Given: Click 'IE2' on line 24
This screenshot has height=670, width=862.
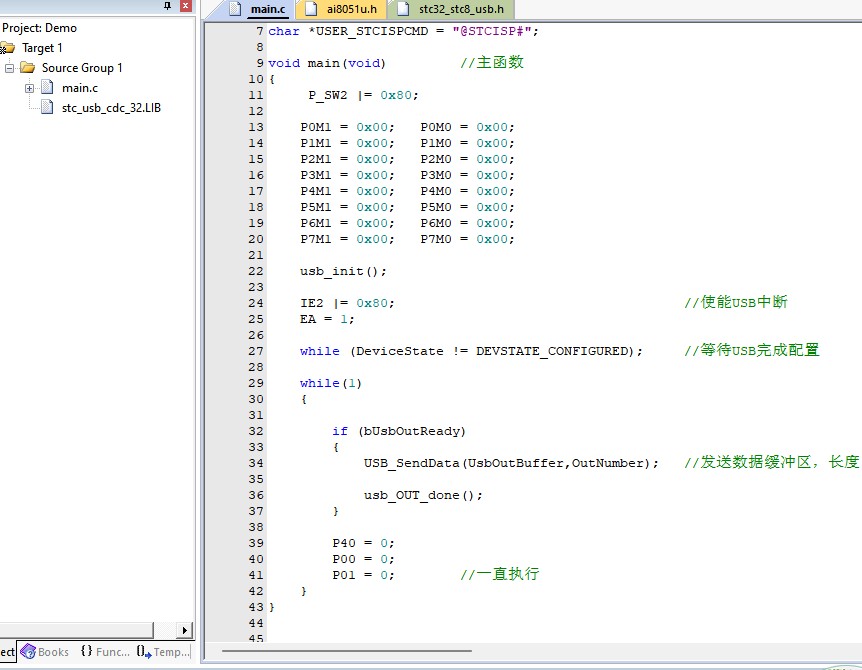Looking at the screenshot, I should point(312,303).
